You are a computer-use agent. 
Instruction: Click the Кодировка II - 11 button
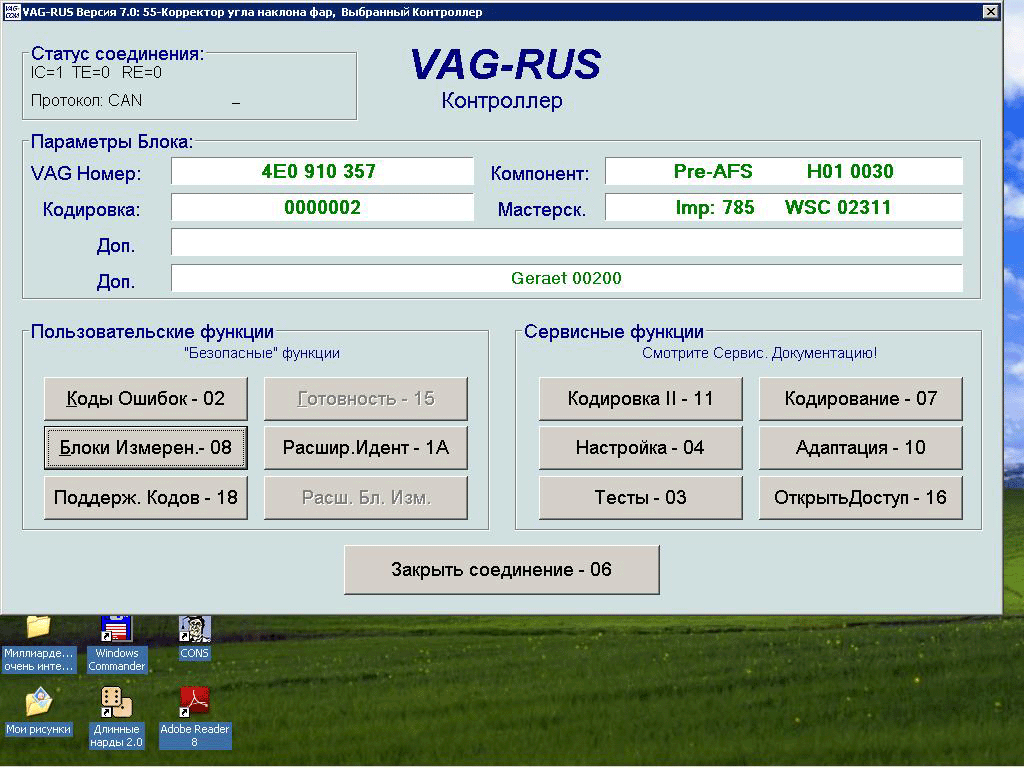640,399
